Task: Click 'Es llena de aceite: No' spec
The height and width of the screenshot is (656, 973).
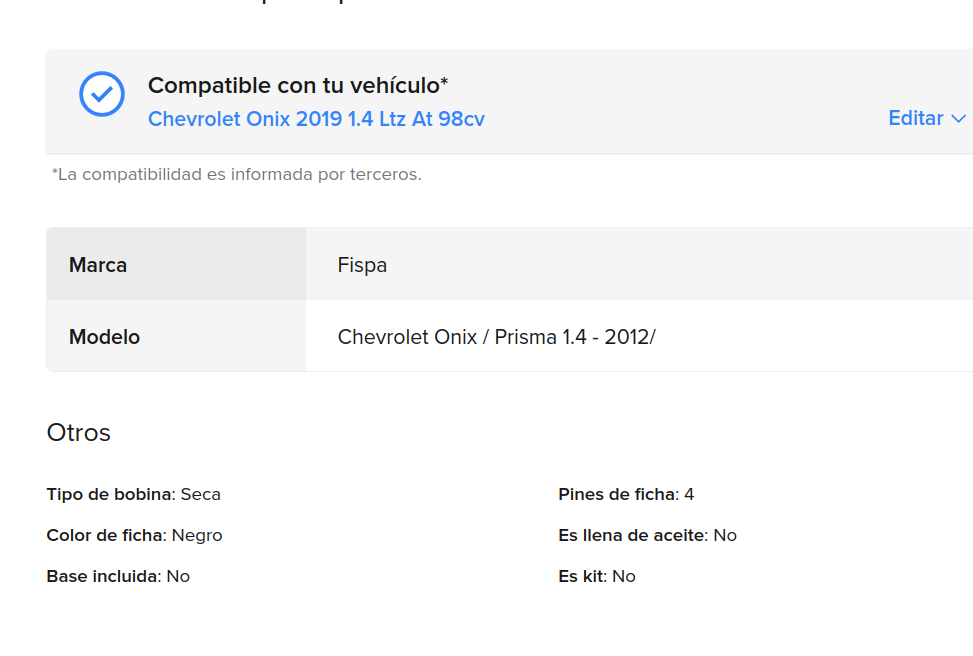Action: click(647, 535)
